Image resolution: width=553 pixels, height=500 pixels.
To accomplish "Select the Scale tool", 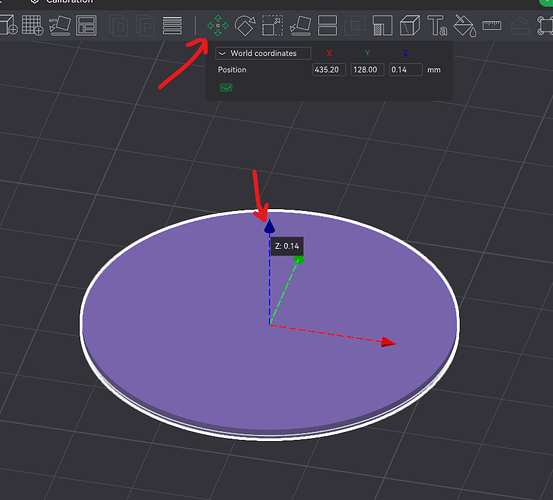I will click(272, 25).
